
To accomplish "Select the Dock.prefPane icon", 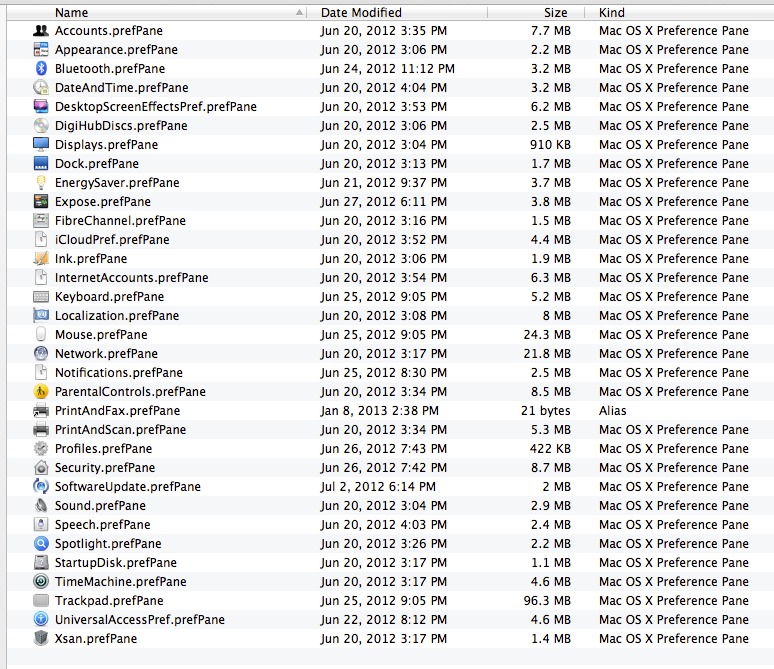I will pos(41,163).
